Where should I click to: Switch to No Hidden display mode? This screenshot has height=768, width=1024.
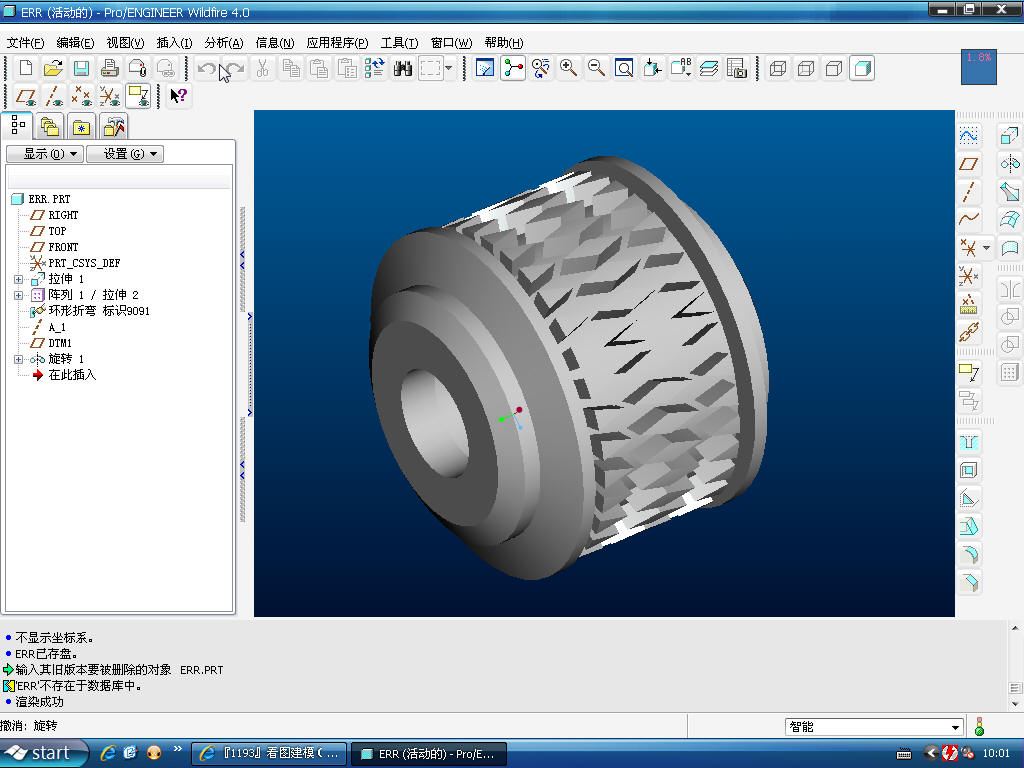(x=834, y=68)
